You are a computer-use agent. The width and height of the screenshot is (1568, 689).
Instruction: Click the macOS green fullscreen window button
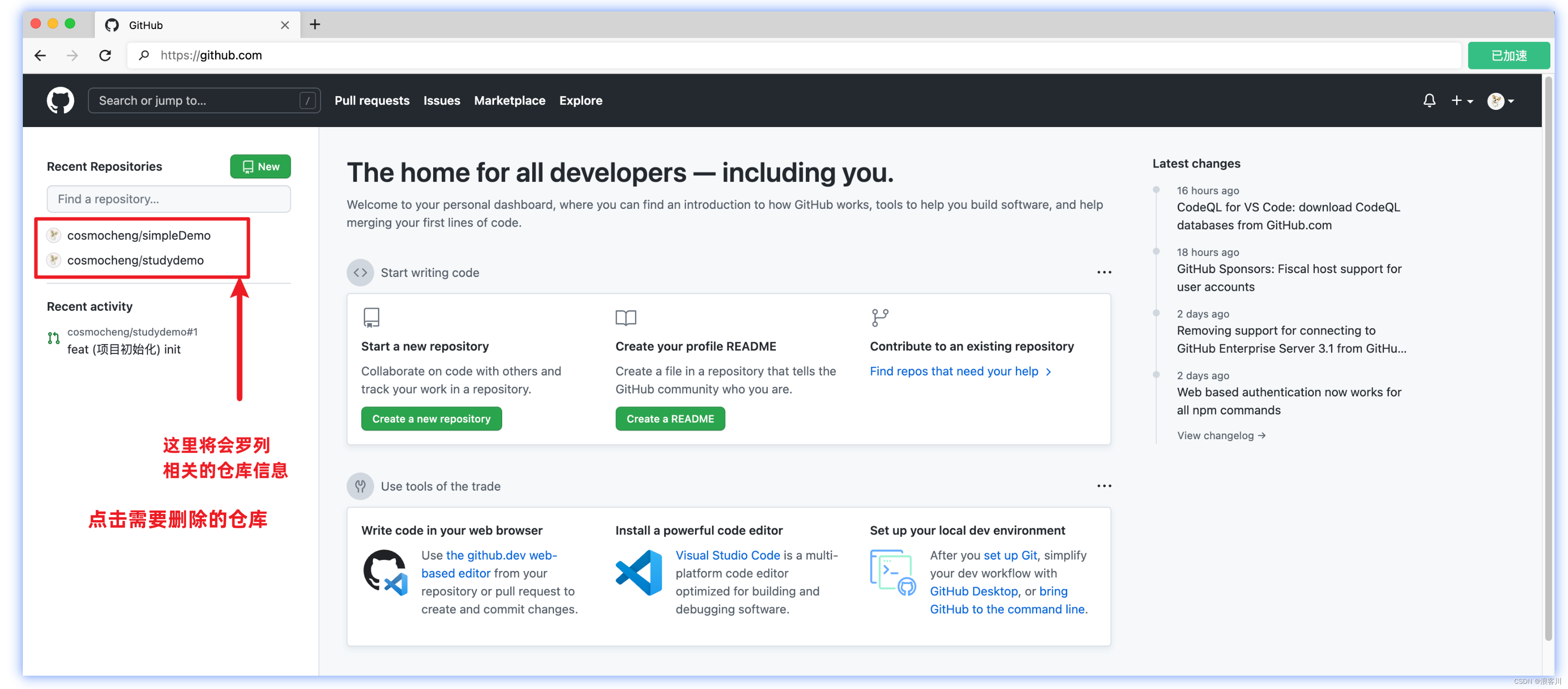[x=70, y=24]
